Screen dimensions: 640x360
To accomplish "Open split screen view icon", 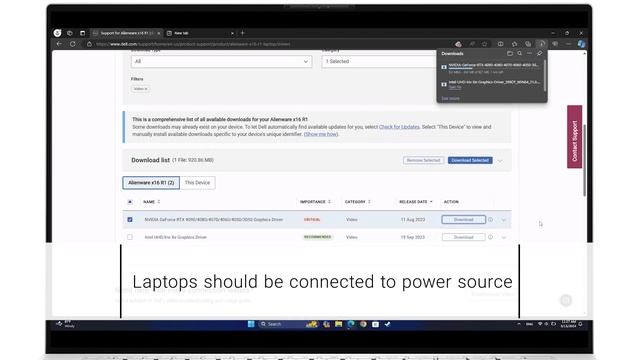I will 500,44.
